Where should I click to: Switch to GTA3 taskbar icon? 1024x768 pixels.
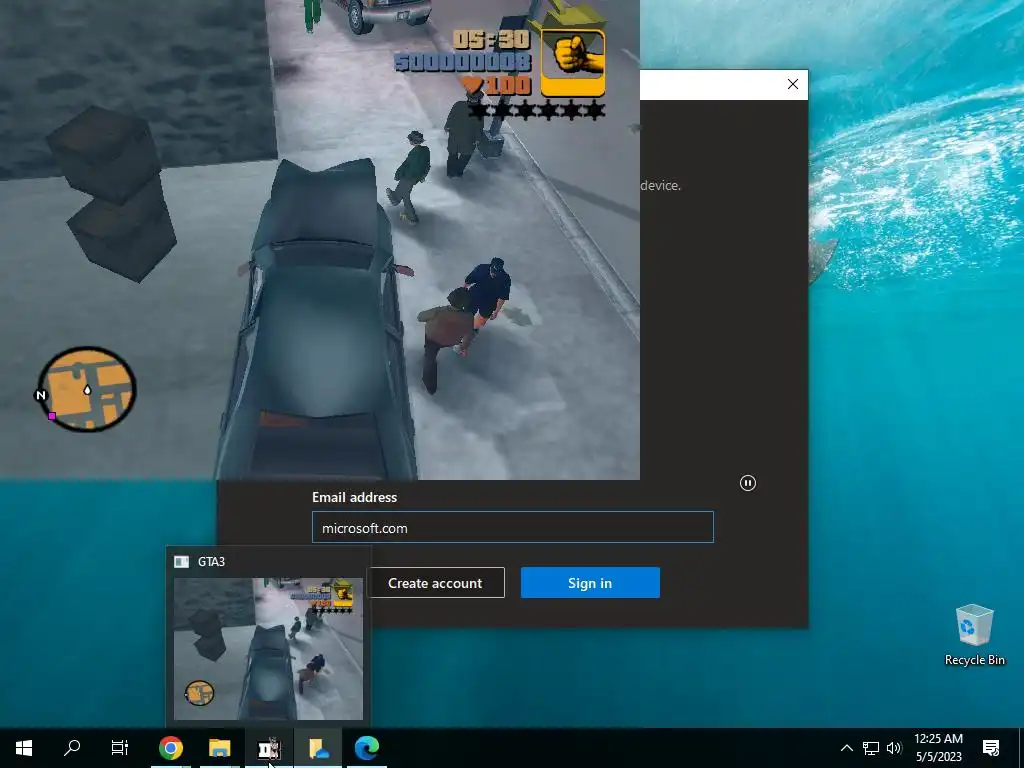coord(268,748)
